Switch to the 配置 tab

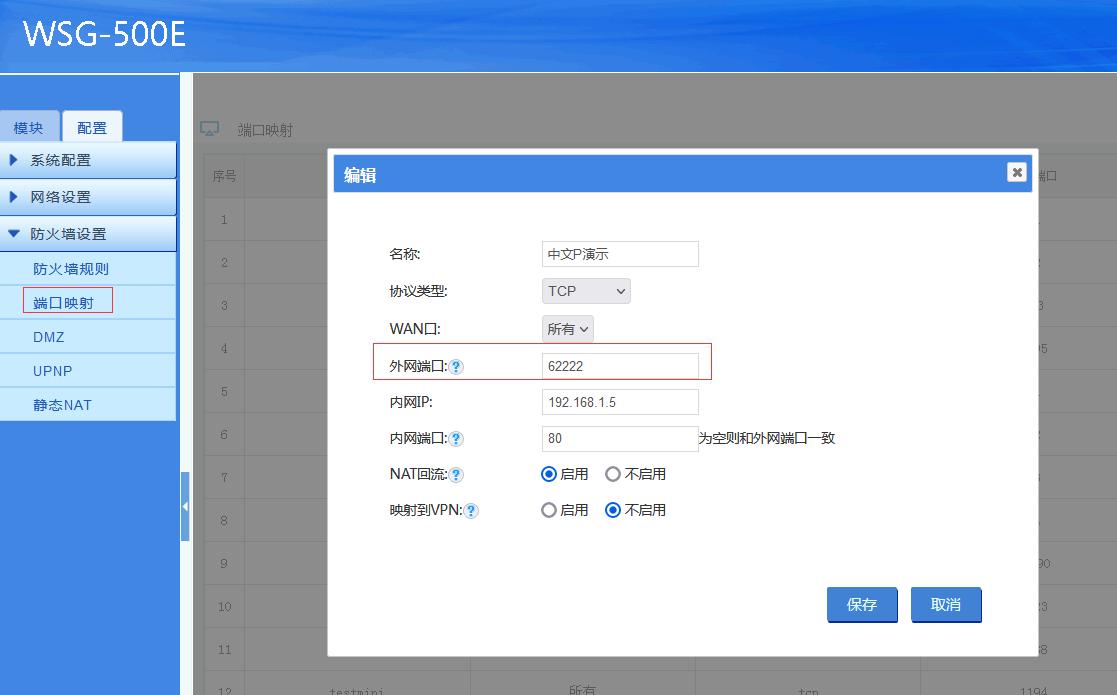pyautogui.click(x=92, y=126)
